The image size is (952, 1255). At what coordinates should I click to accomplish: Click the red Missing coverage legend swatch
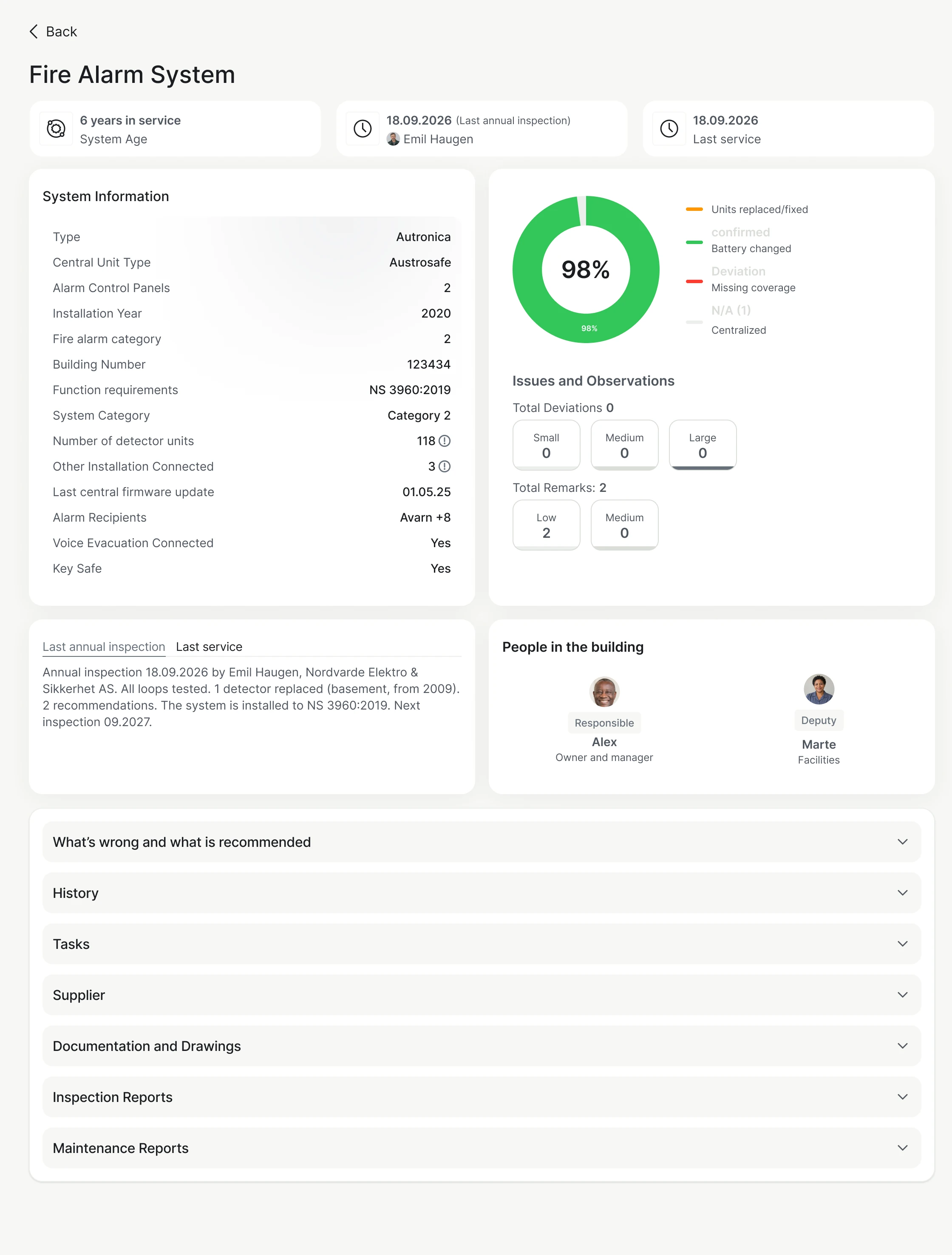coord(694,281)
